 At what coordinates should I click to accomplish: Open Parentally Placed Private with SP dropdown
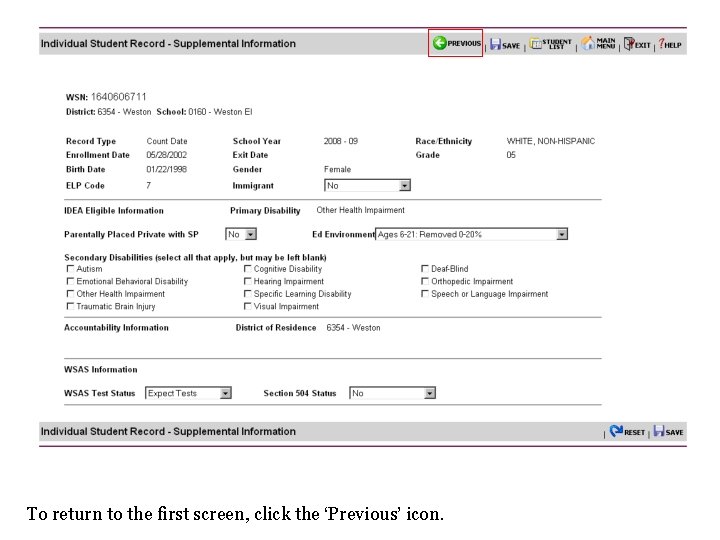click(x=241, y=234)
